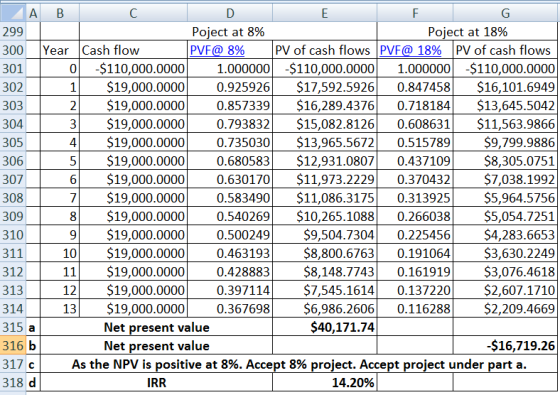Click the 'Net present value' label in row 315
The image size is (560, 395).
[156, 327]
